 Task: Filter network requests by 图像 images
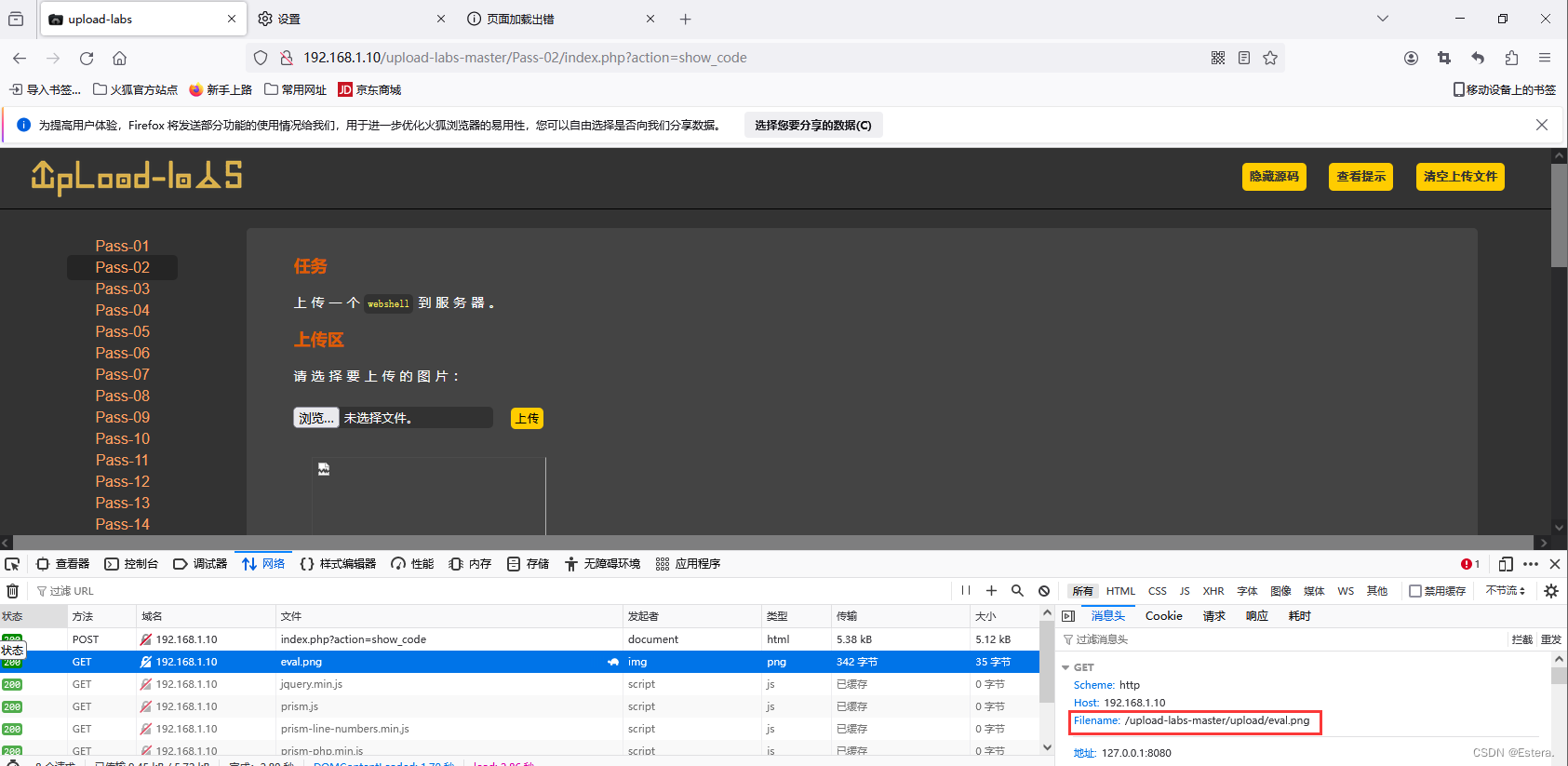pos(1280,591)
